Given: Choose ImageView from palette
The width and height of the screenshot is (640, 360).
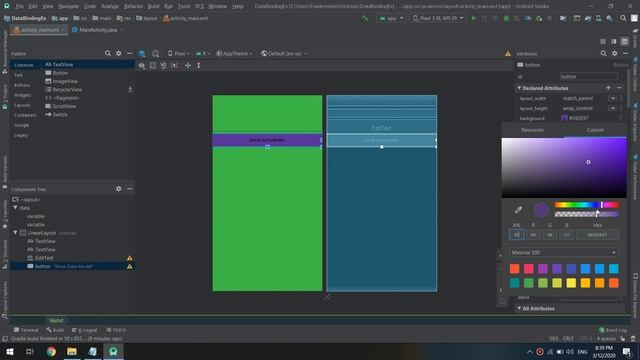Looking at the screenshot, I should click(61, 81).
